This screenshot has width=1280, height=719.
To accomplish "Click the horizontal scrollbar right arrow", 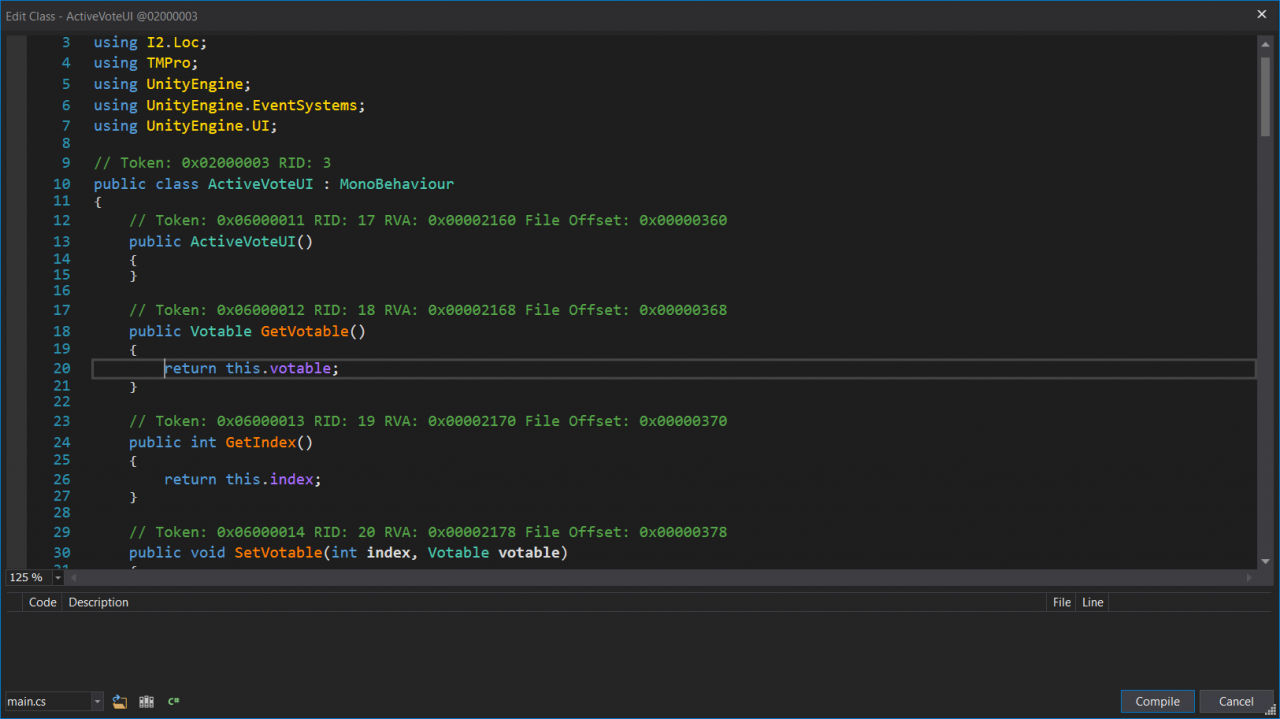I will click(1249, 578).
